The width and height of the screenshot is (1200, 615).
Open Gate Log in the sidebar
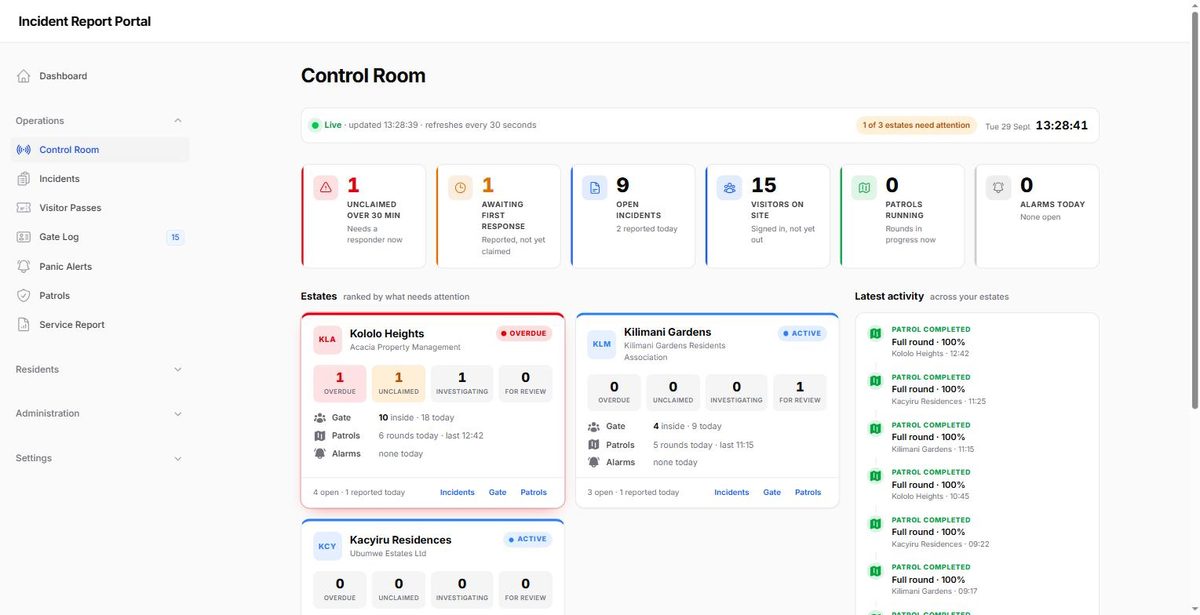coord(100,237)
